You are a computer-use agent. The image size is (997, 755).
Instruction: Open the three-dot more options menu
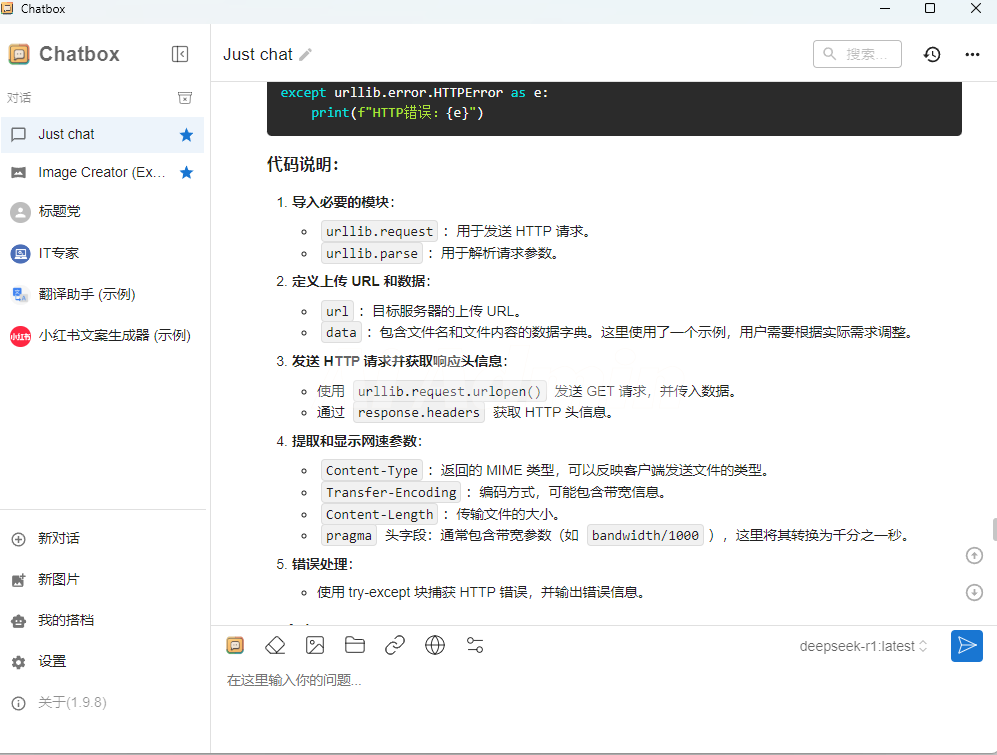972,54
